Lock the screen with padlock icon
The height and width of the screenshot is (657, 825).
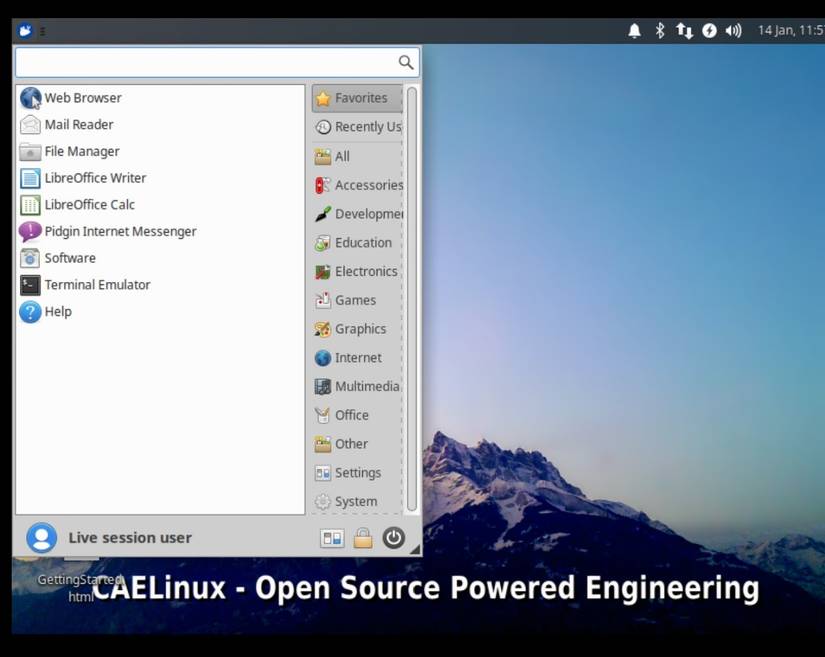pos(363,538)
